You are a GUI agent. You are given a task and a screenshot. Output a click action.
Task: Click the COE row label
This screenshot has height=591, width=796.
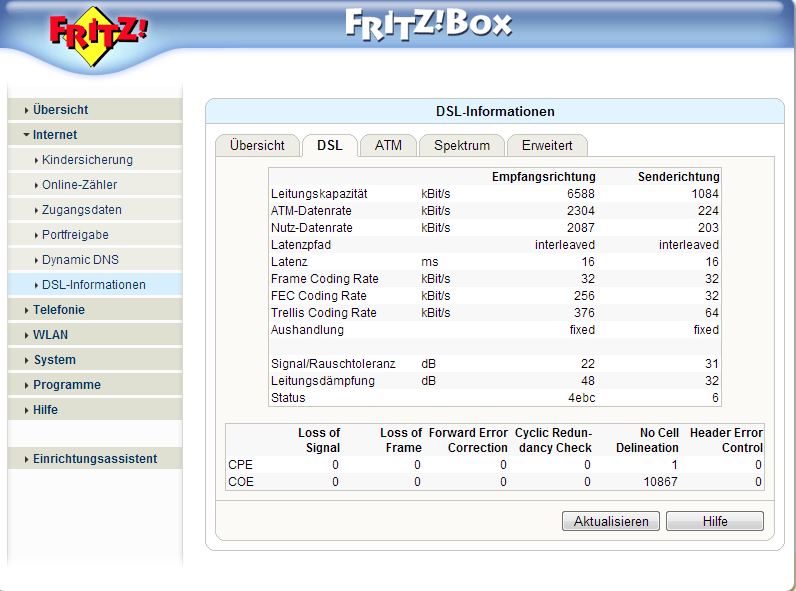click(x=241, y=481)
